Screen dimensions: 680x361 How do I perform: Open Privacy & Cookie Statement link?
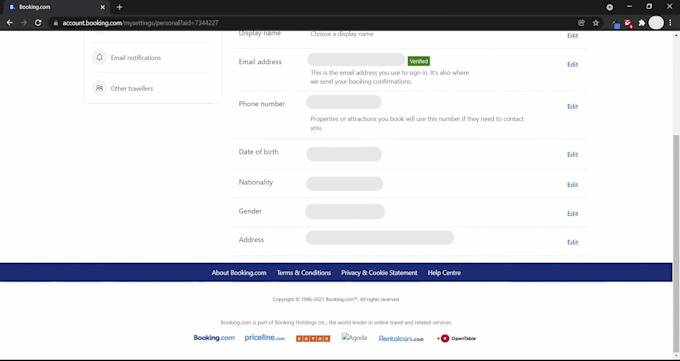379,272
